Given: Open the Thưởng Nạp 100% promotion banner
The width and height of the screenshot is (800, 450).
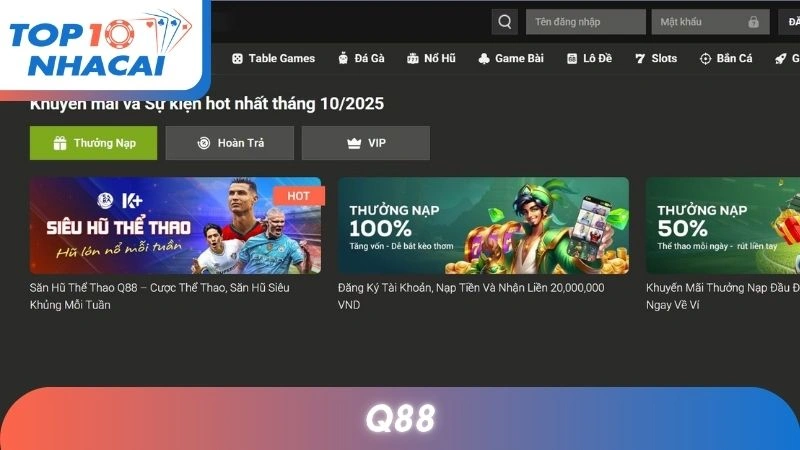Looking at the screenshot, I should 483,226.
